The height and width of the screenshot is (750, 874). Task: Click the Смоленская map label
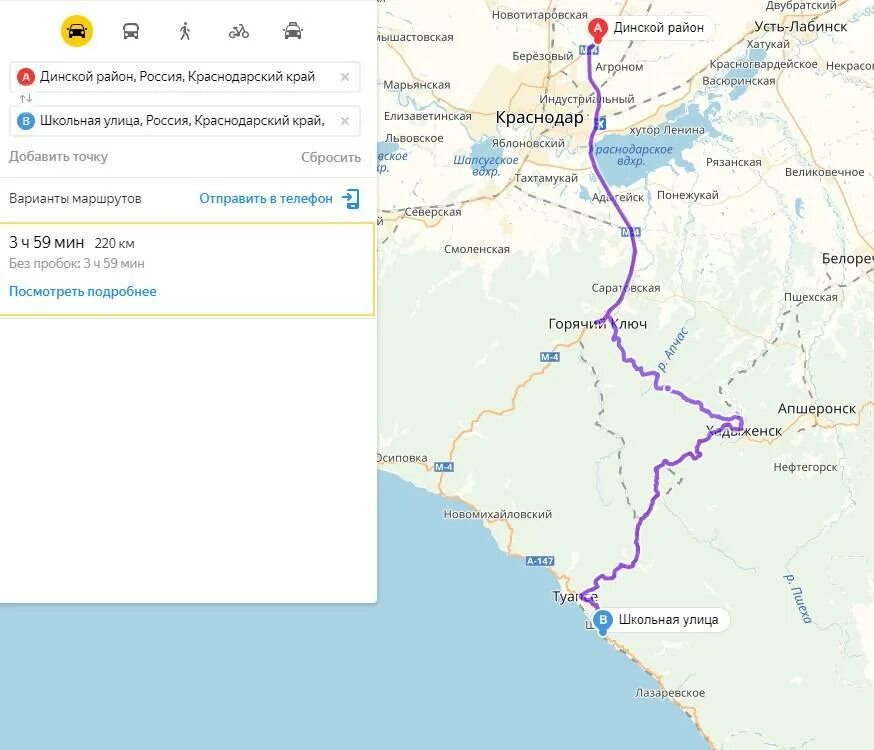tap(477, 249)
